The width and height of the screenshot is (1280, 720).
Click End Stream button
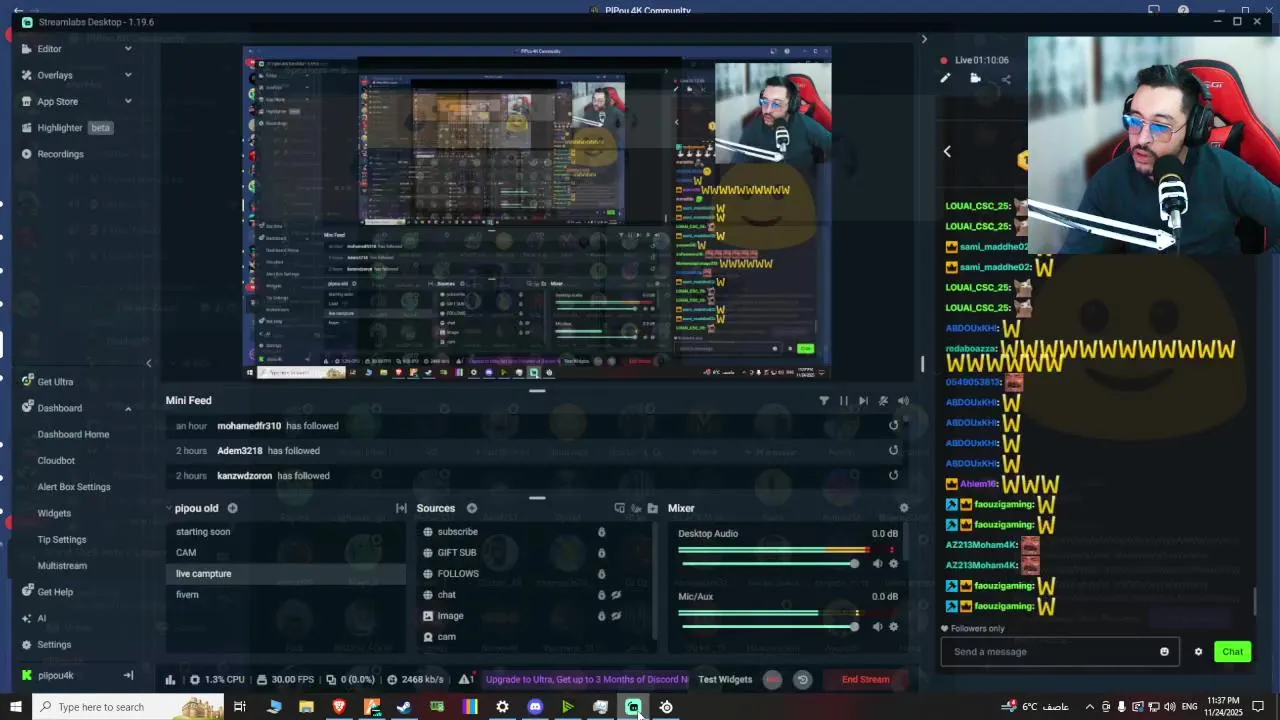(x=865, y=680)
